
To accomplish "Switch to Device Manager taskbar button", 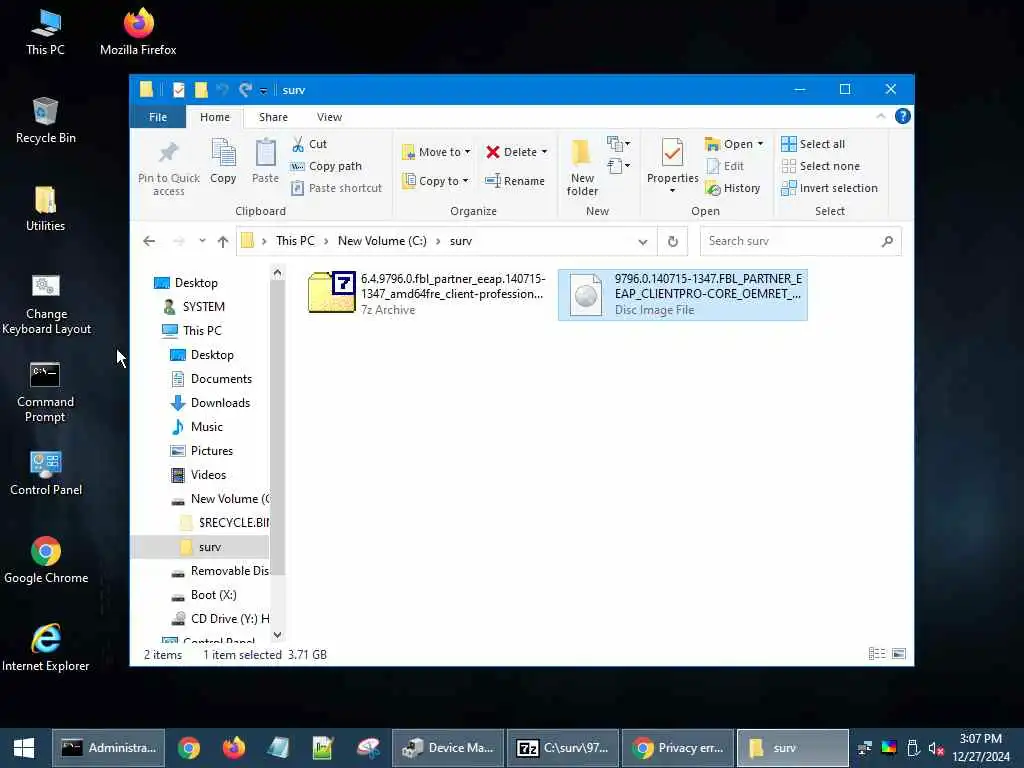I will tap(448, 748).
